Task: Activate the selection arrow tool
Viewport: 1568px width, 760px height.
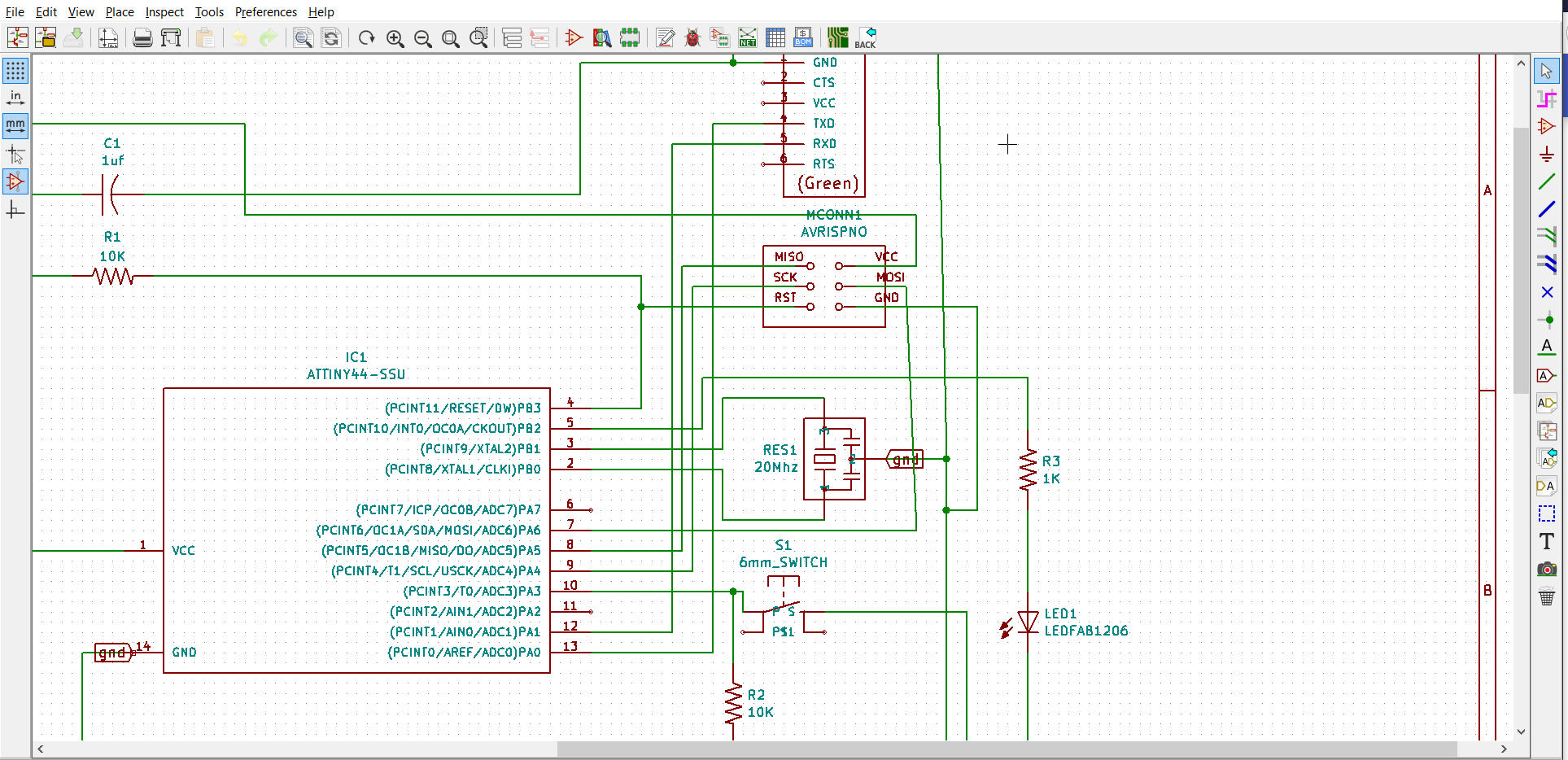Action: pos(1547,71)
